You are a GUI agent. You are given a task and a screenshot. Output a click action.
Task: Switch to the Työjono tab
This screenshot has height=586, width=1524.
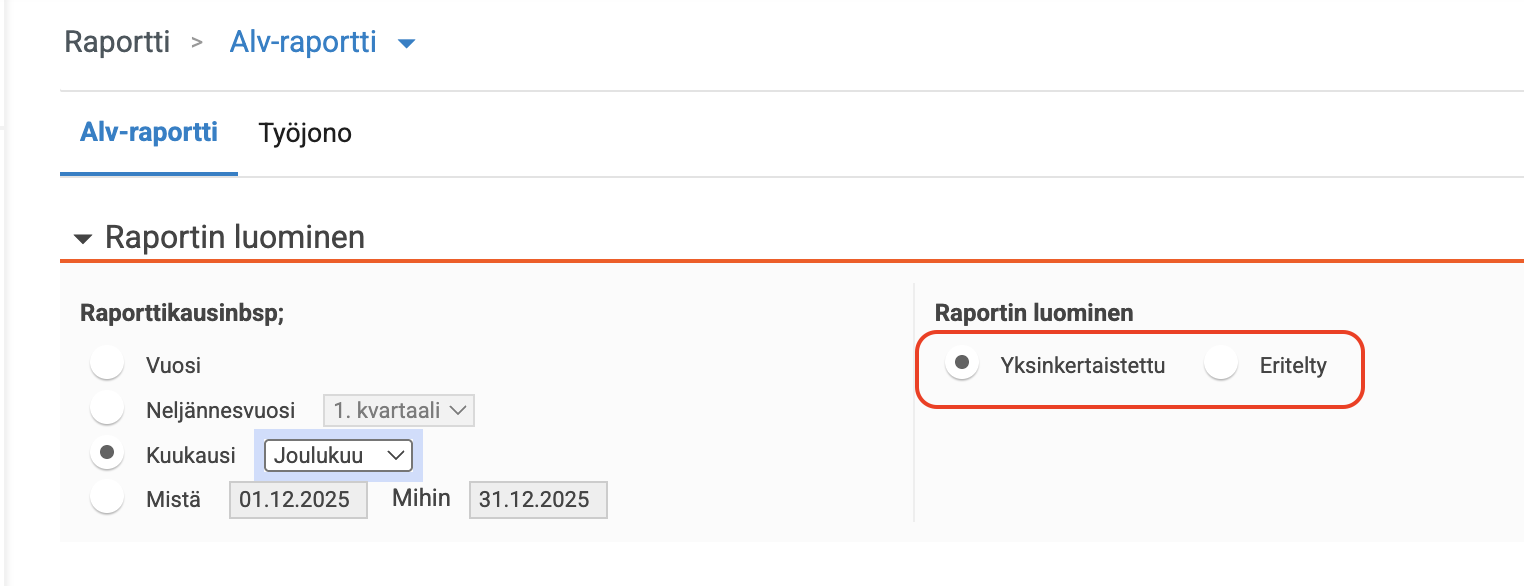pos(305,133)
